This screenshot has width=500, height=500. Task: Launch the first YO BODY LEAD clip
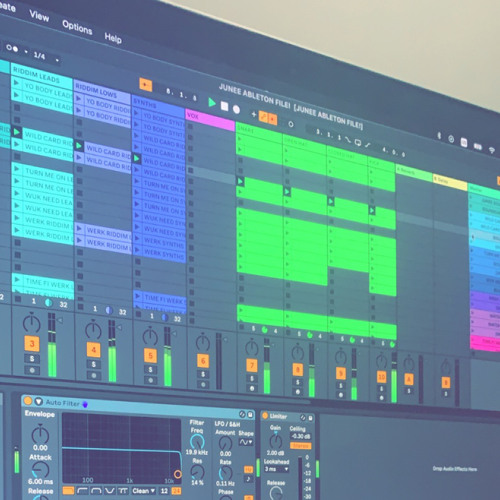(16, 82)
